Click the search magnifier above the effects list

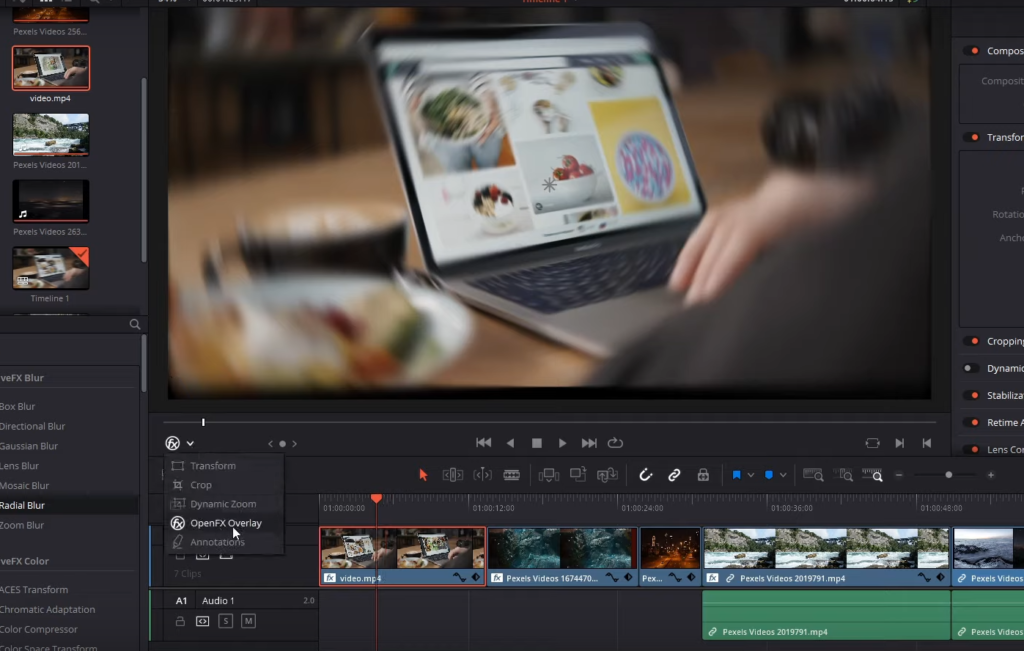135,324
